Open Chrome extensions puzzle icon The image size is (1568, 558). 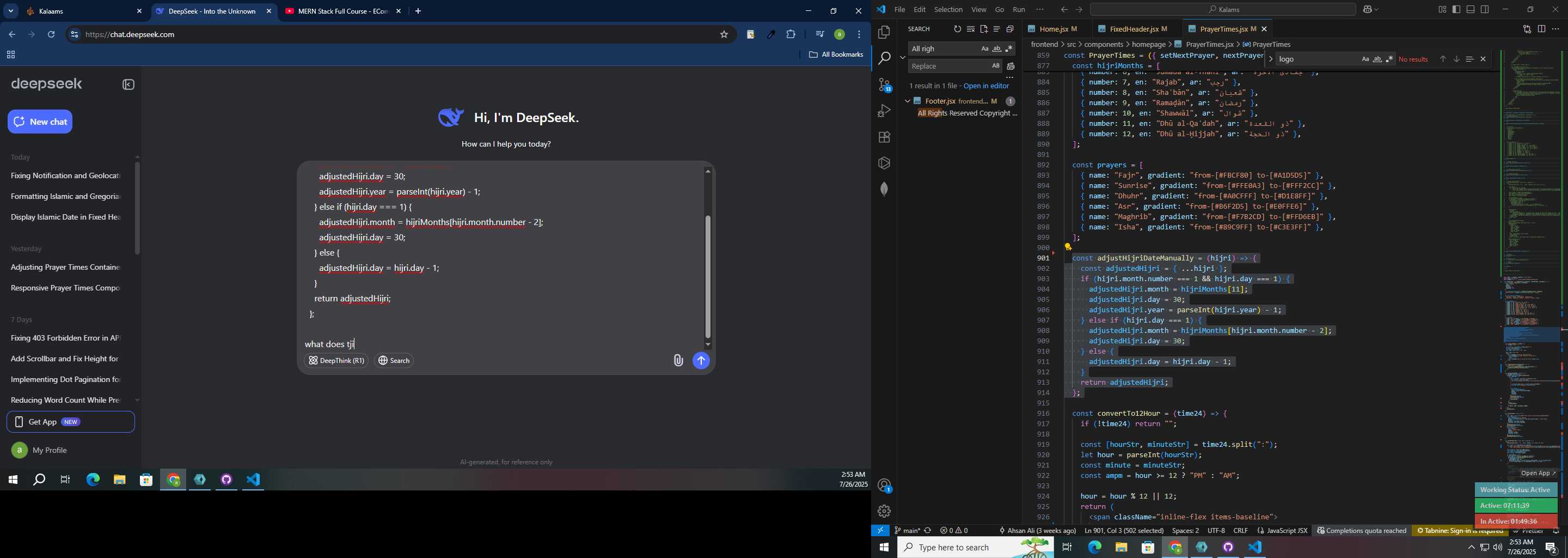pyautogui.click(x=791, y=35)
